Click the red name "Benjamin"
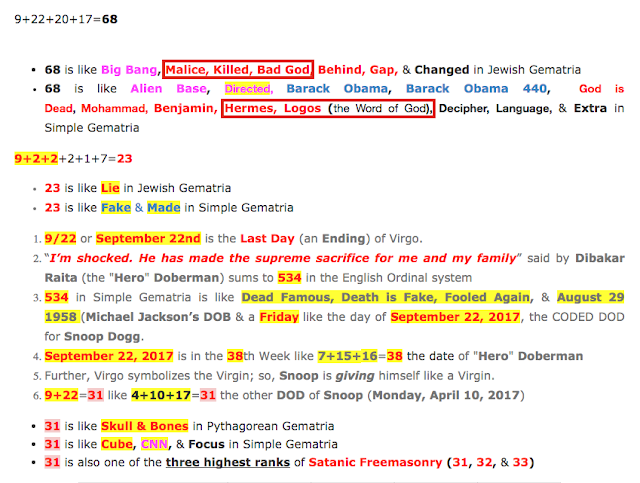 pyautogui.click(x=184, y=108)
